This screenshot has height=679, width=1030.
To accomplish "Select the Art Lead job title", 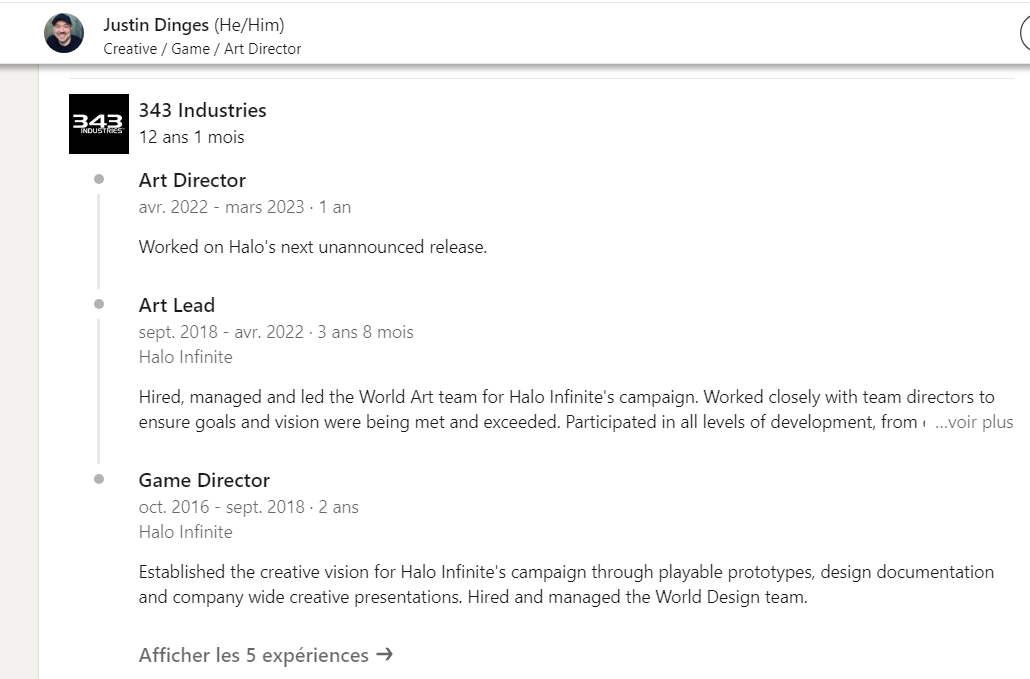I will pyautogui.click(x=177, y=305).
